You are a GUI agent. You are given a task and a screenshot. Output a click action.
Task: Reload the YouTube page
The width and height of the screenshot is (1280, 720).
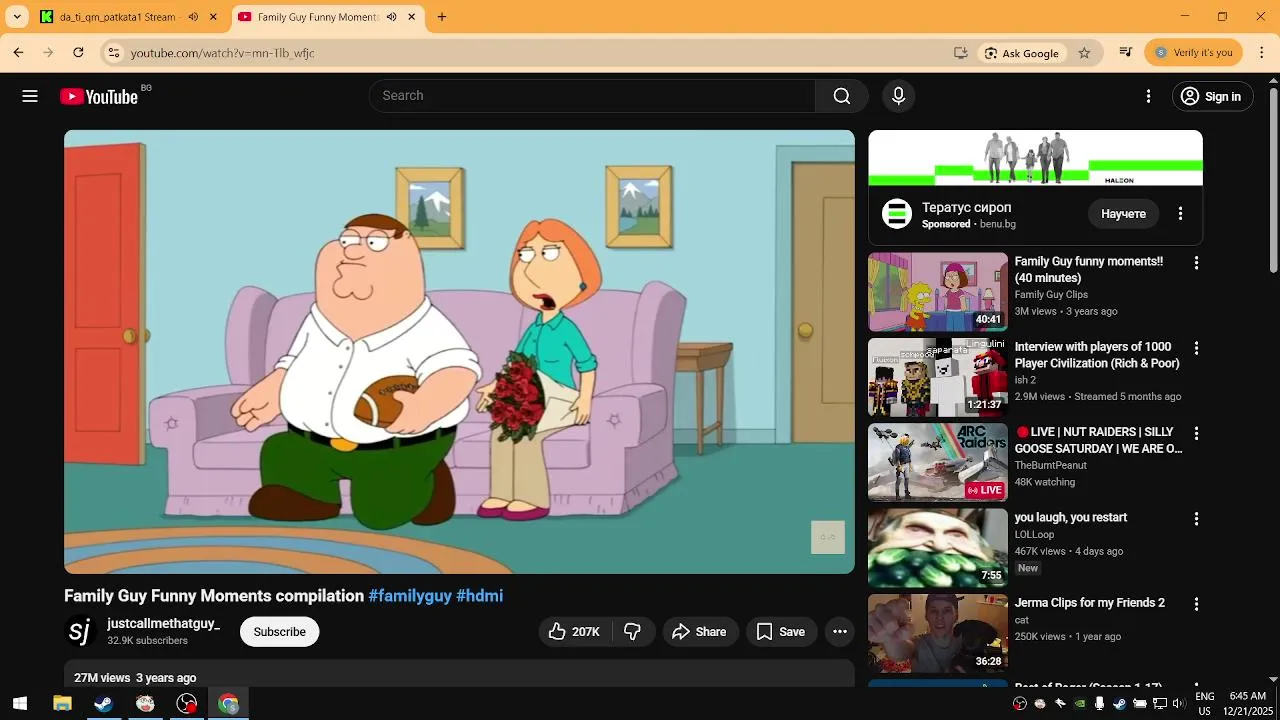pos(78,53)
